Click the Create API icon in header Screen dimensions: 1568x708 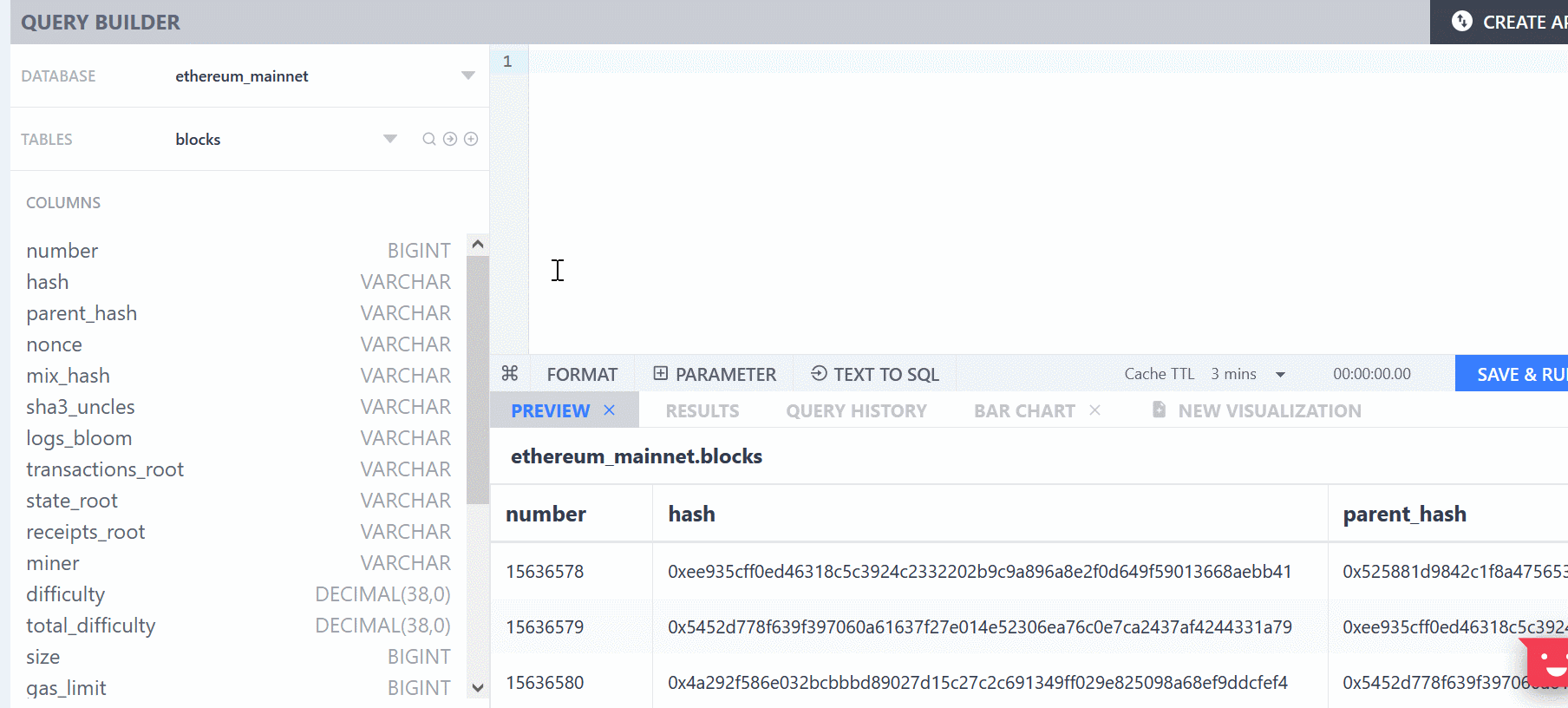[x=1462, y=22]
